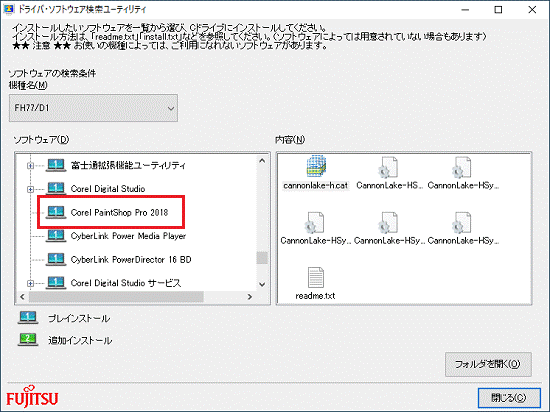Click the software list vertical scrollbar thumb
This screenshot has width=550, height=412.
[262, 258]
